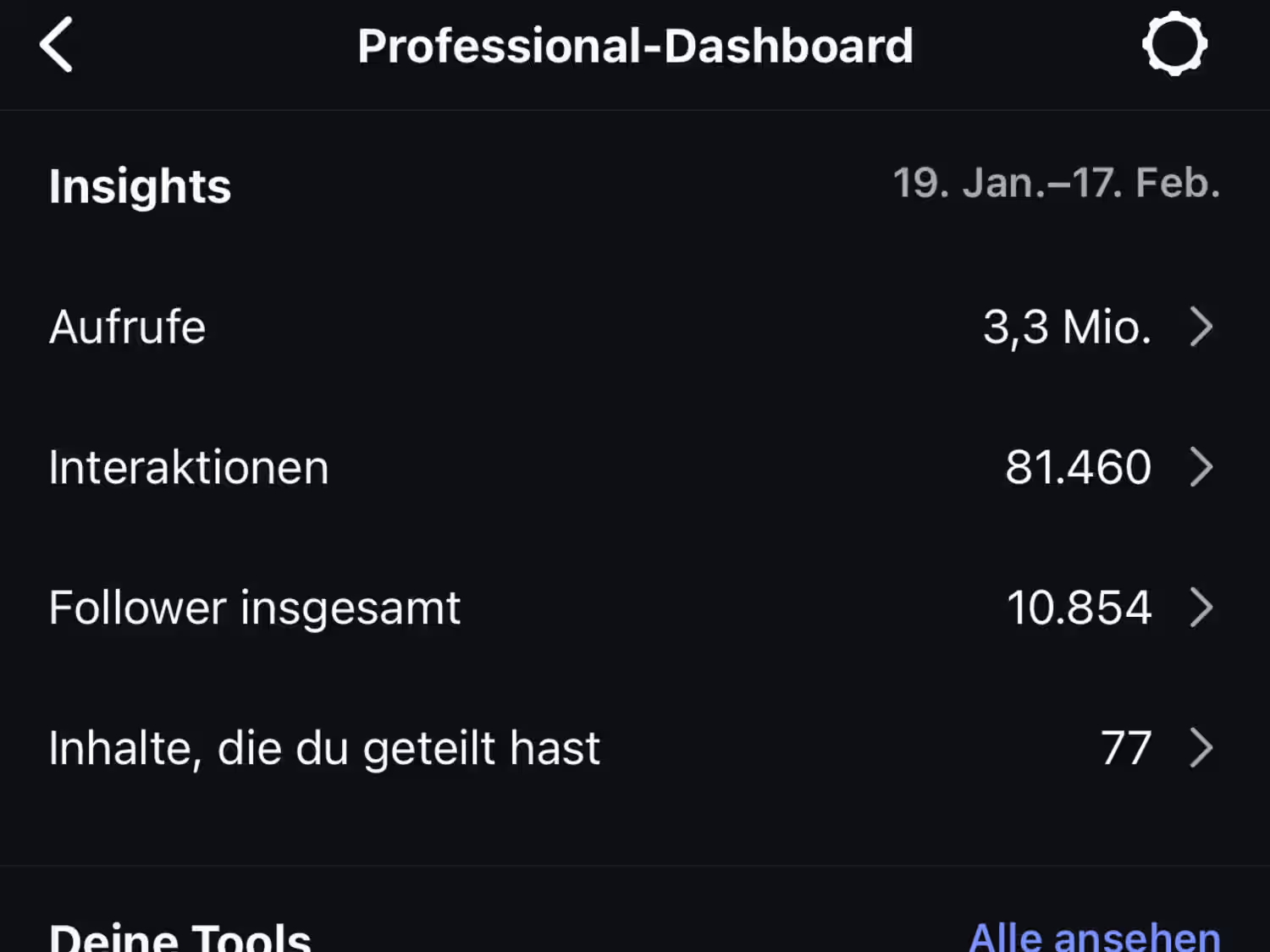Open Inhalte, die du geteilt hast

(324, 748)
